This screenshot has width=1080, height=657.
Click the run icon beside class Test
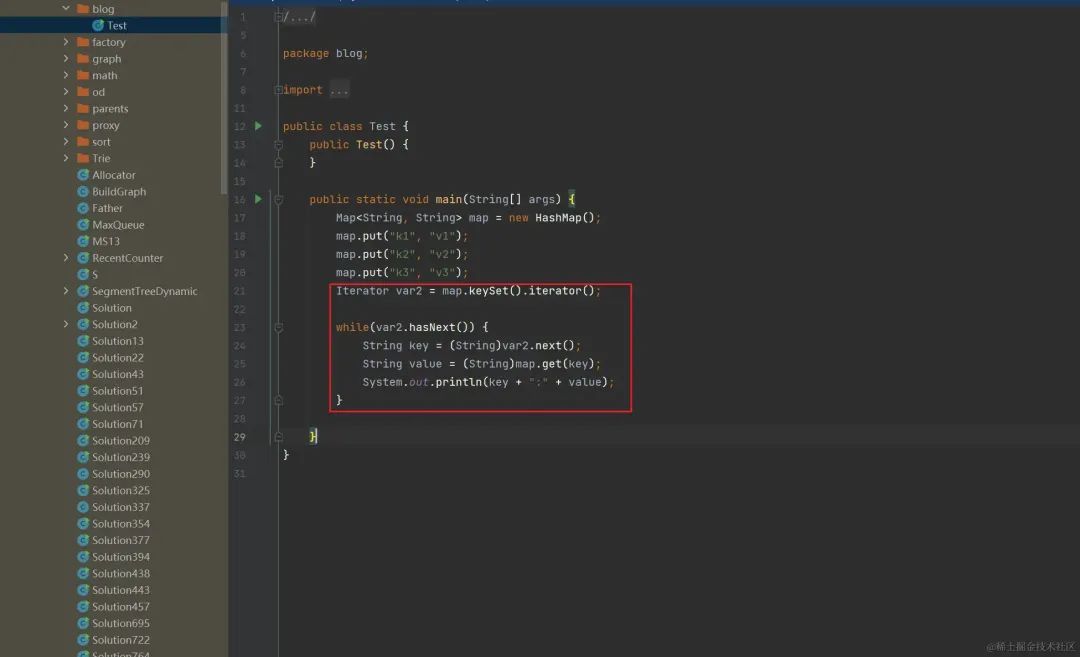click(258, 126)
